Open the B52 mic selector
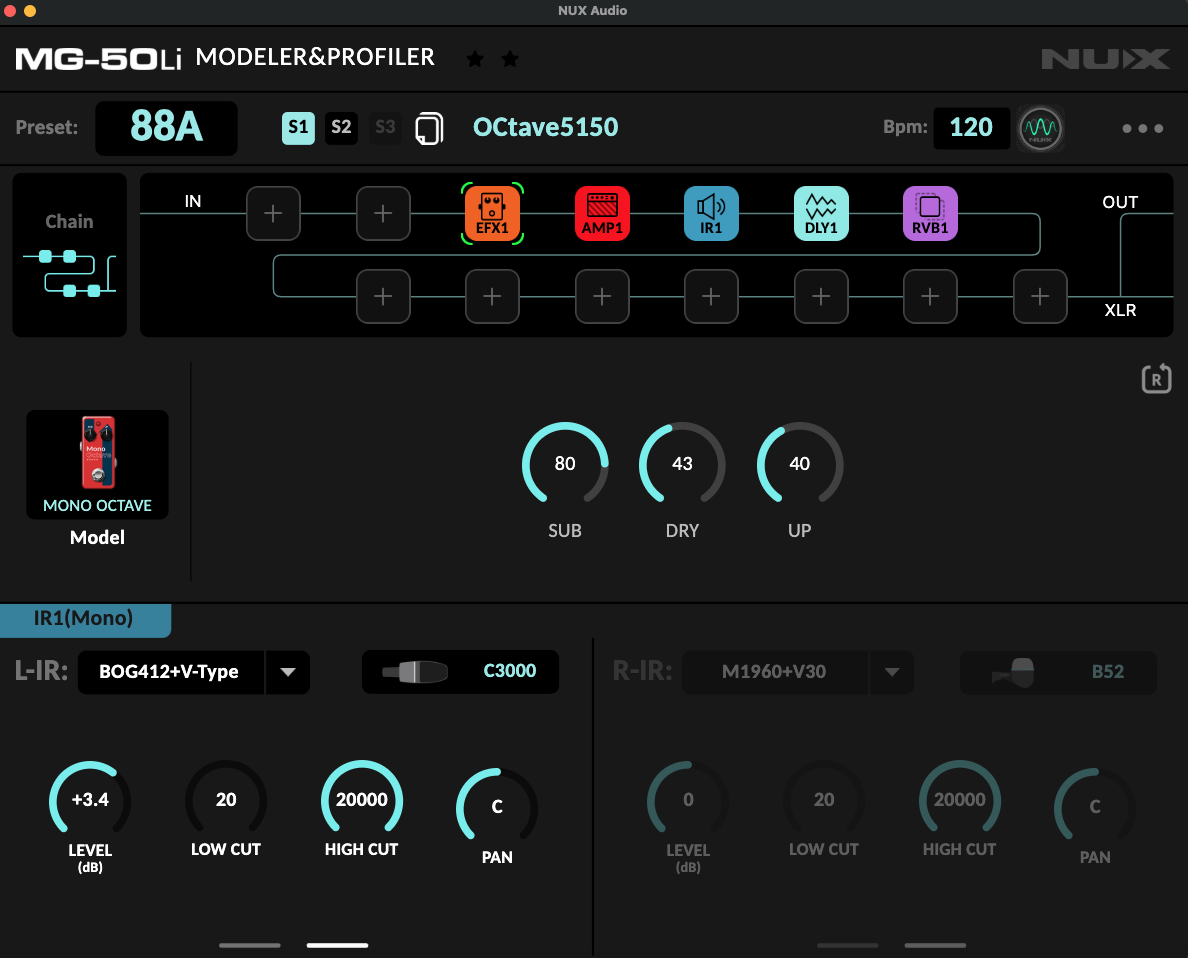This screenshot has height=958, width=1188. coord(1058,672)
